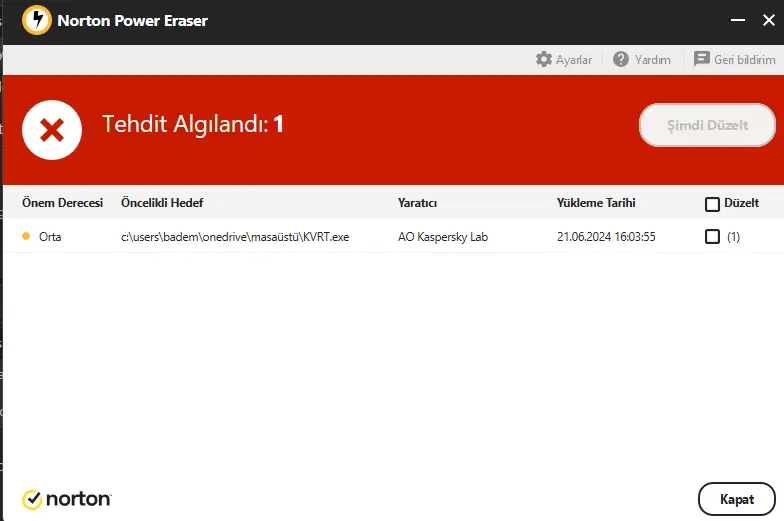This screenshot has width=784, height=521.
Task: Sort by the Öncelikli Hedef column header
Action: 162,202
